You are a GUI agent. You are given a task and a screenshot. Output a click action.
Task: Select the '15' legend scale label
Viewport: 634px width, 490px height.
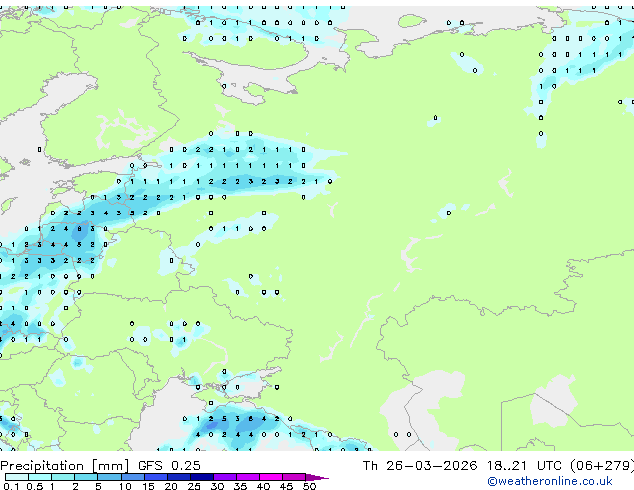click(x=148, y=486)
